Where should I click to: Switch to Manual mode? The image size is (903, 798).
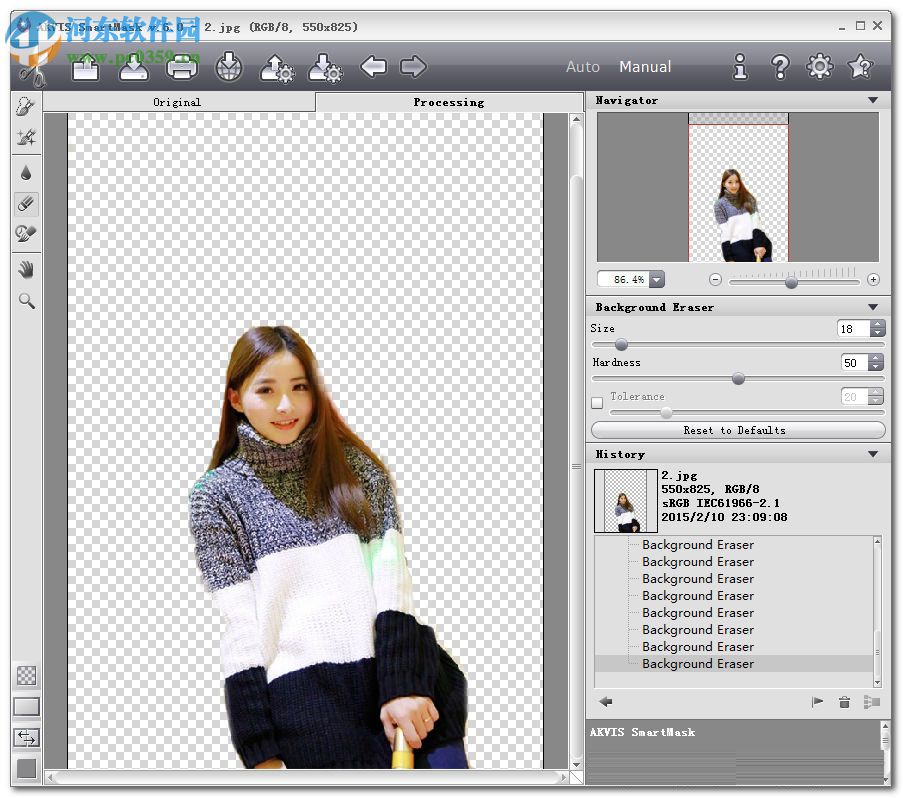pos(645,67)
